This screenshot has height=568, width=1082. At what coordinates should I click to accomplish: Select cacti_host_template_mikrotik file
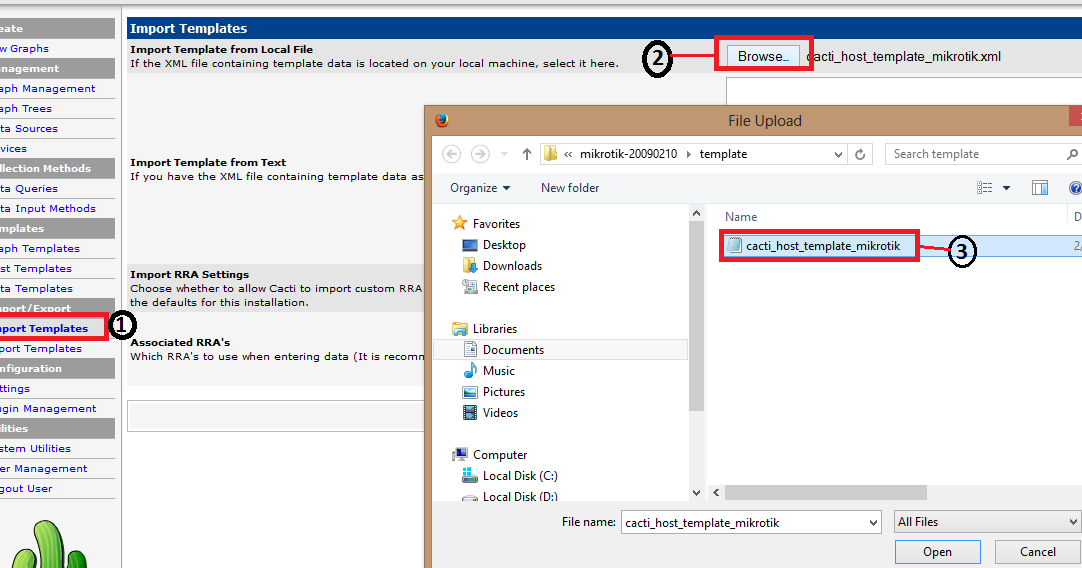823,246
